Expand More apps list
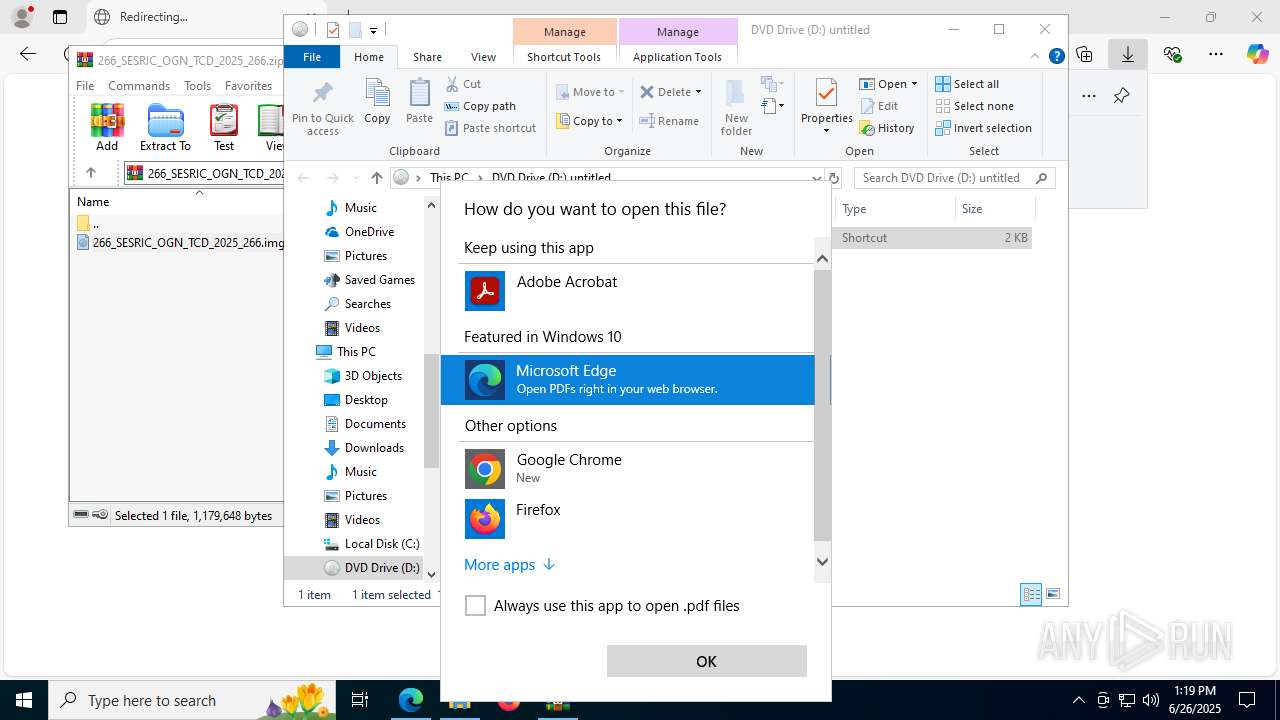Screen dimensions: 1280x720 point(509,565)
